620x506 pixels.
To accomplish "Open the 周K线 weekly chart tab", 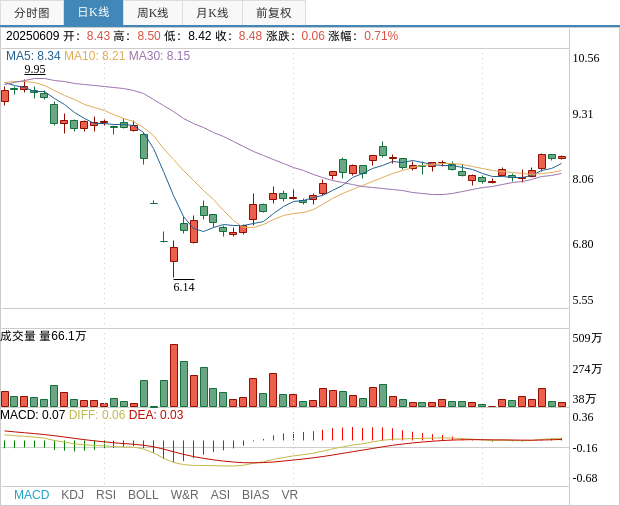I will (x=153, y=13).
